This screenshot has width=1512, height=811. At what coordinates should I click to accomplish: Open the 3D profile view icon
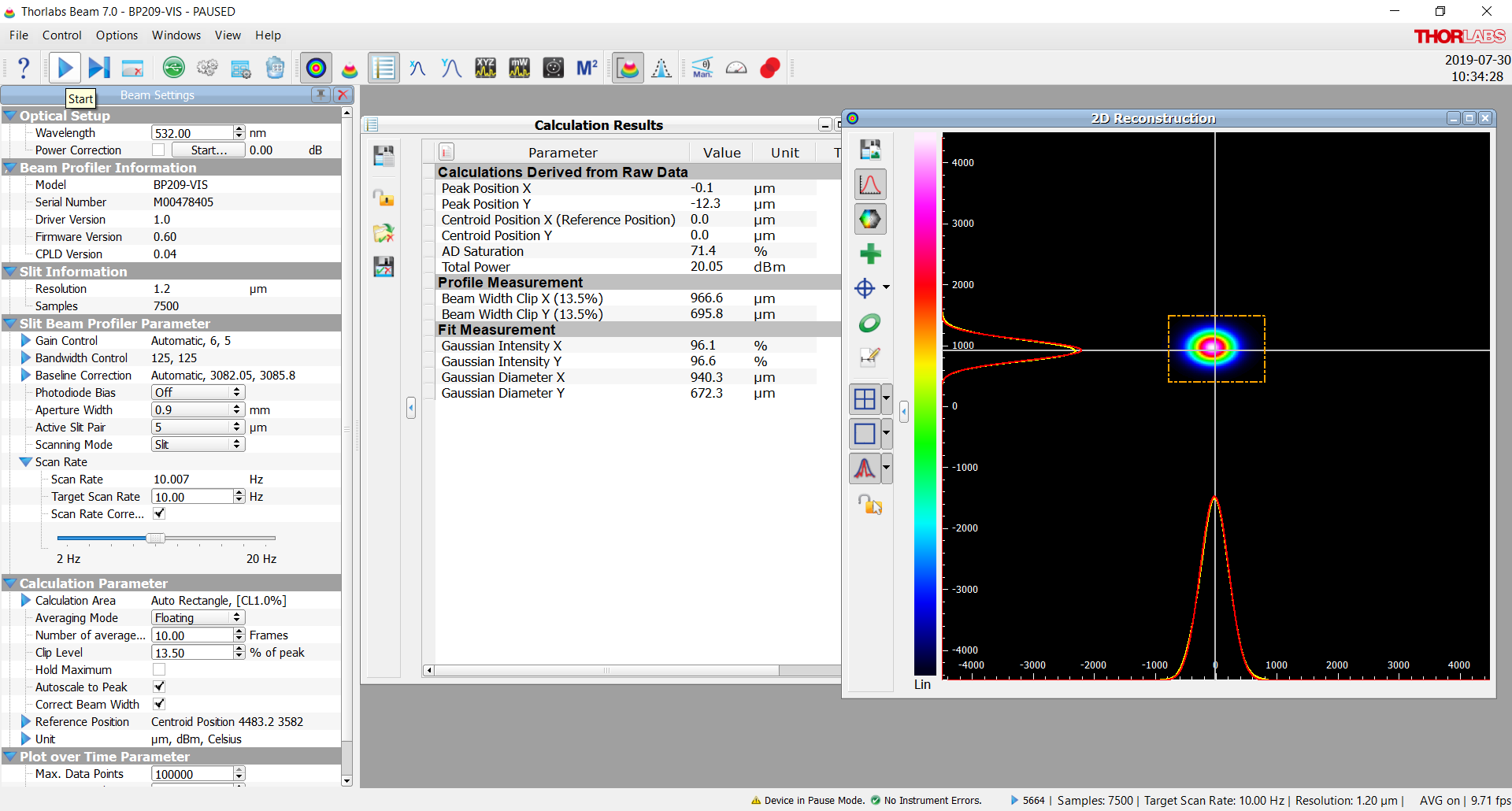point(350,69)
